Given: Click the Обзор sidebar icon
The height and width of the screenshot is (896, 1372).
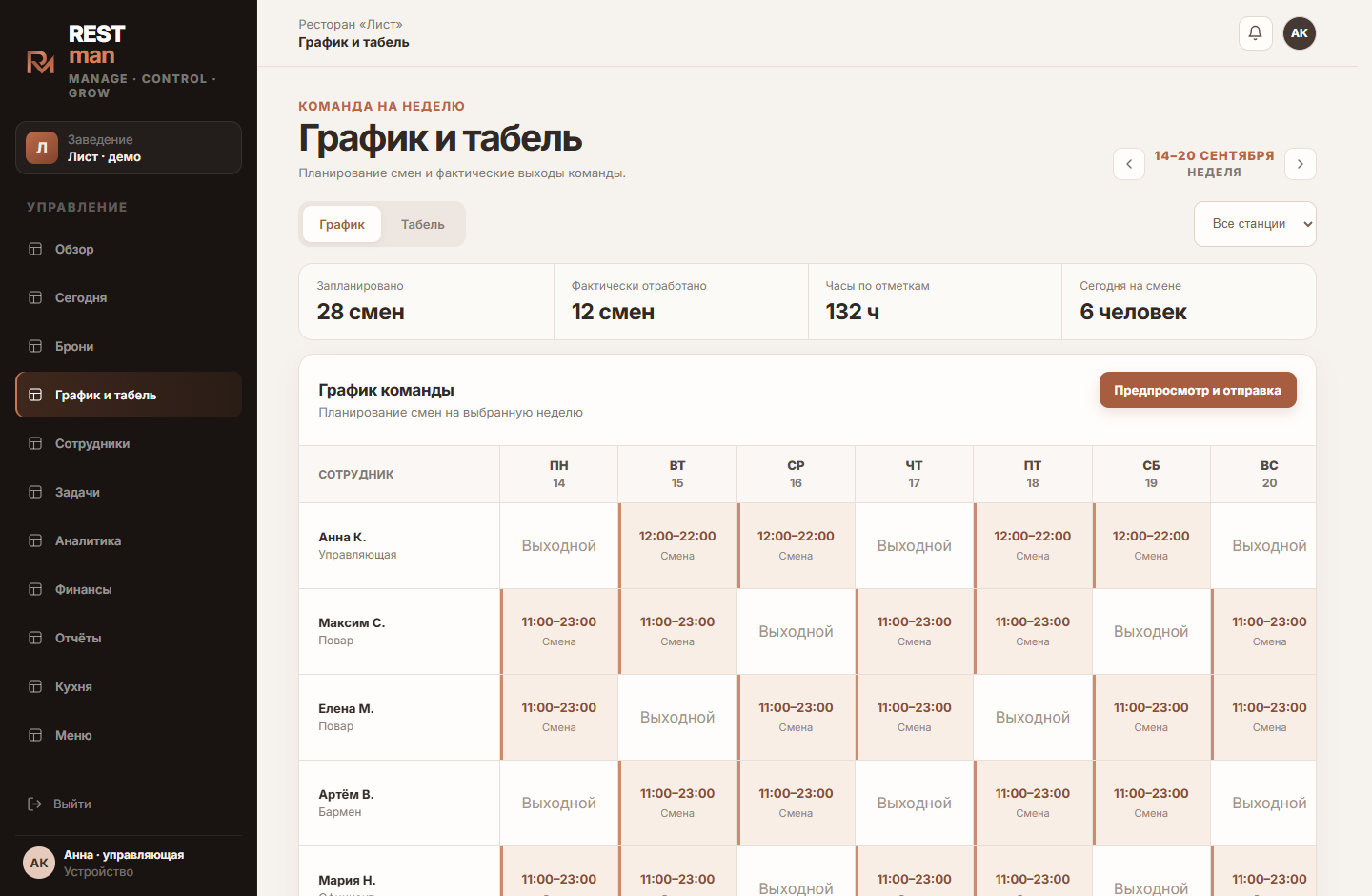Looking at the screenshot, I should pos(35,249).
